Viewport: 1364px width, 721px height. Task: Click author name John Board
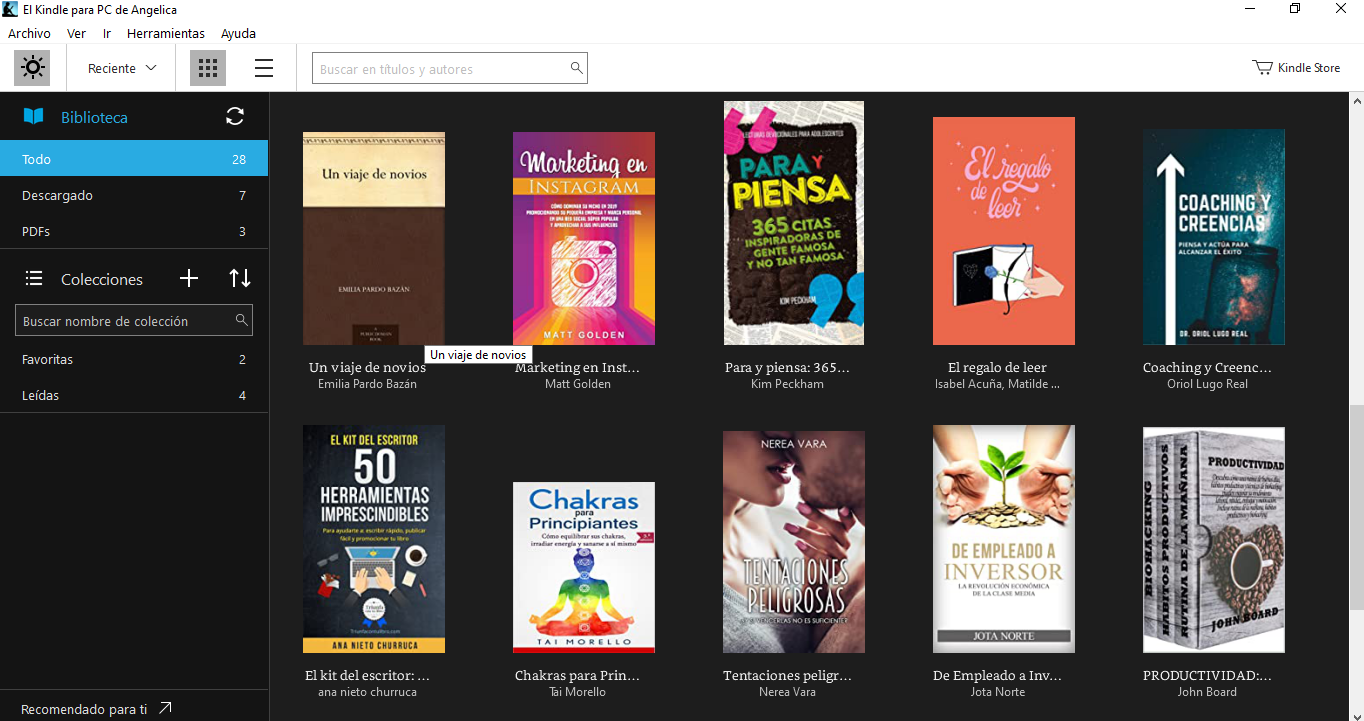coord(1207,692)
